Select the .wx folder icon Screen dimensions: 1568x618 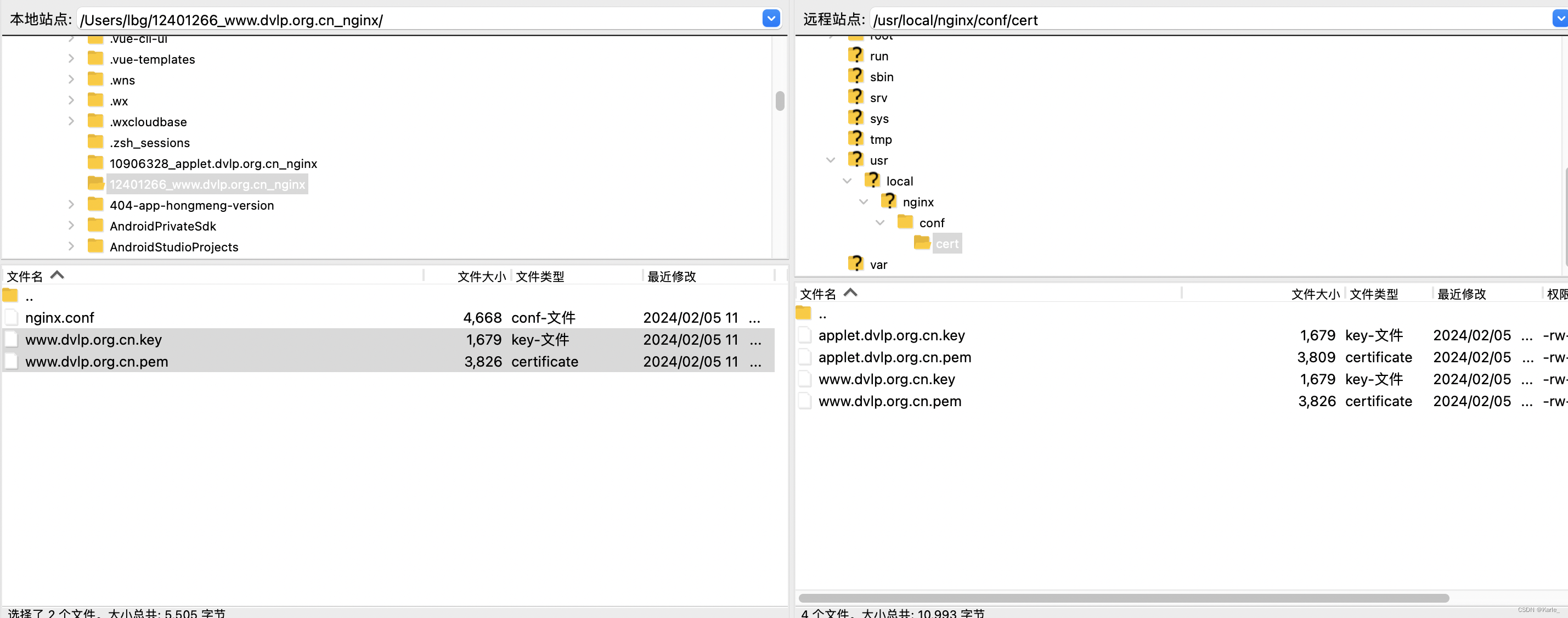point(95,100)
